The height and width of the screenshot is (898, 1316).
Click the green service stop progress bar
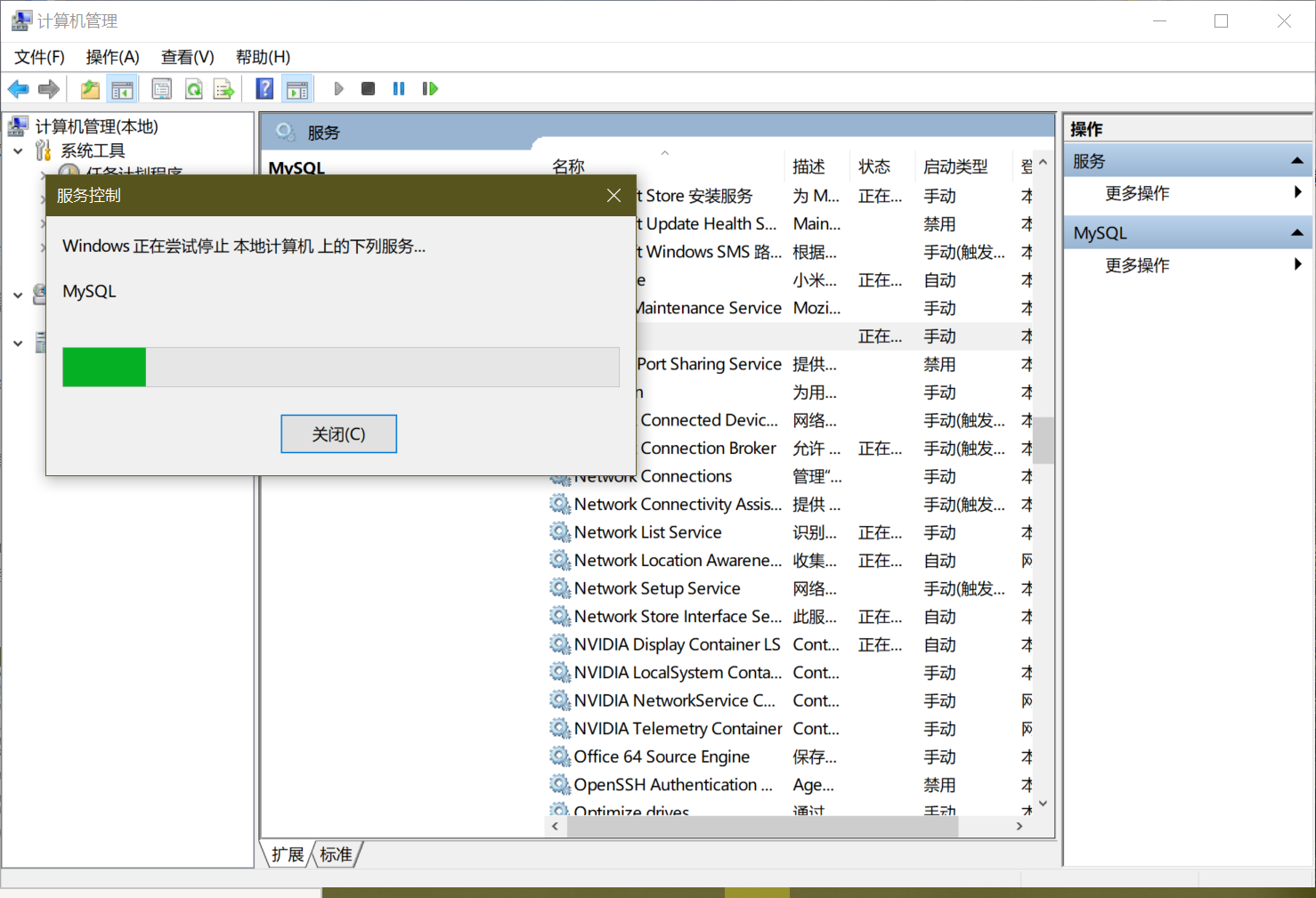point(103,367)
